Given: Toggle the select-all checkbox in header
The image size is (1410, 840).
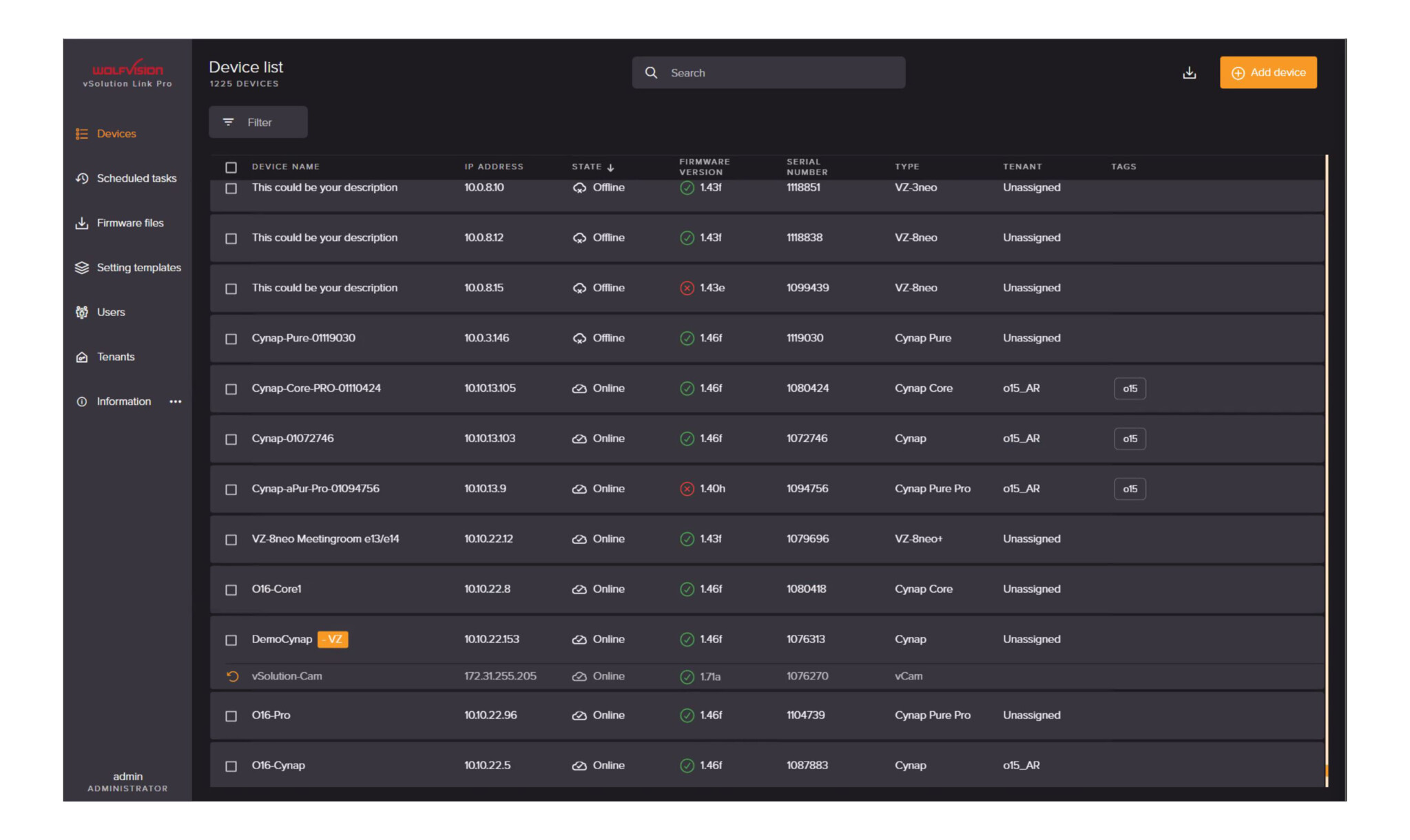Looking at the screenshot, I should (231, 167).
